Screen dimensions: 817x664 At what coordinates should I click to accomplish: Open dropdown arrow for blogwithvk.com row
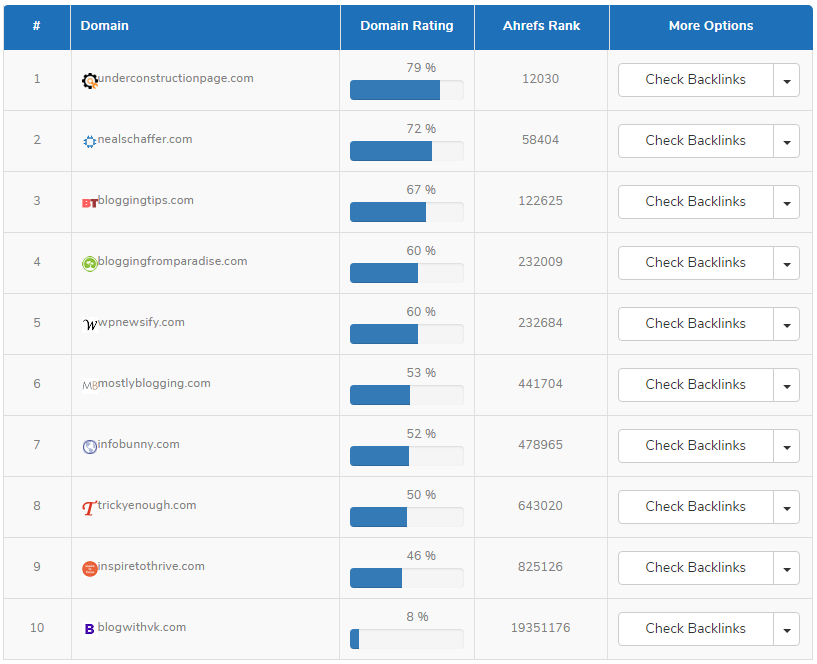(x=787, y=629)
